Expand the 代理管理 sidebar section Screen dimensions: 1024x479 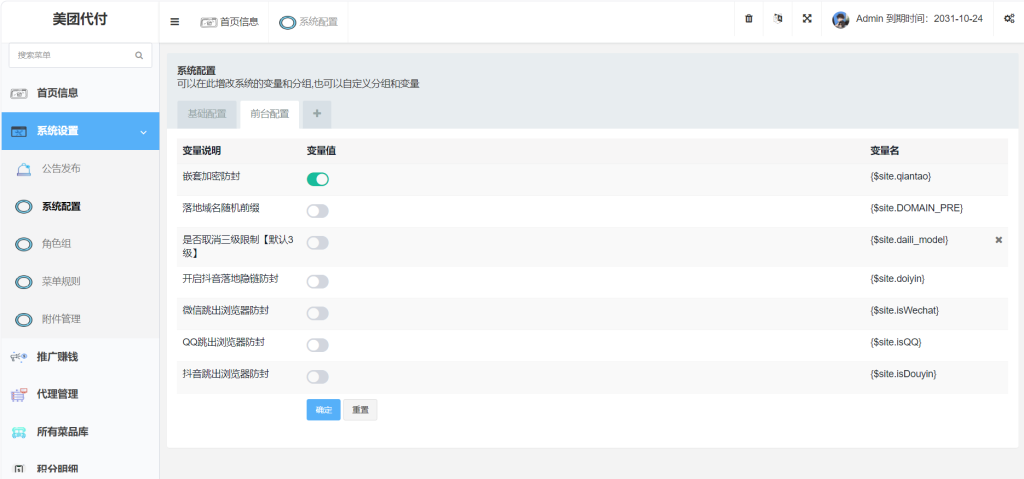click(79, 394)
